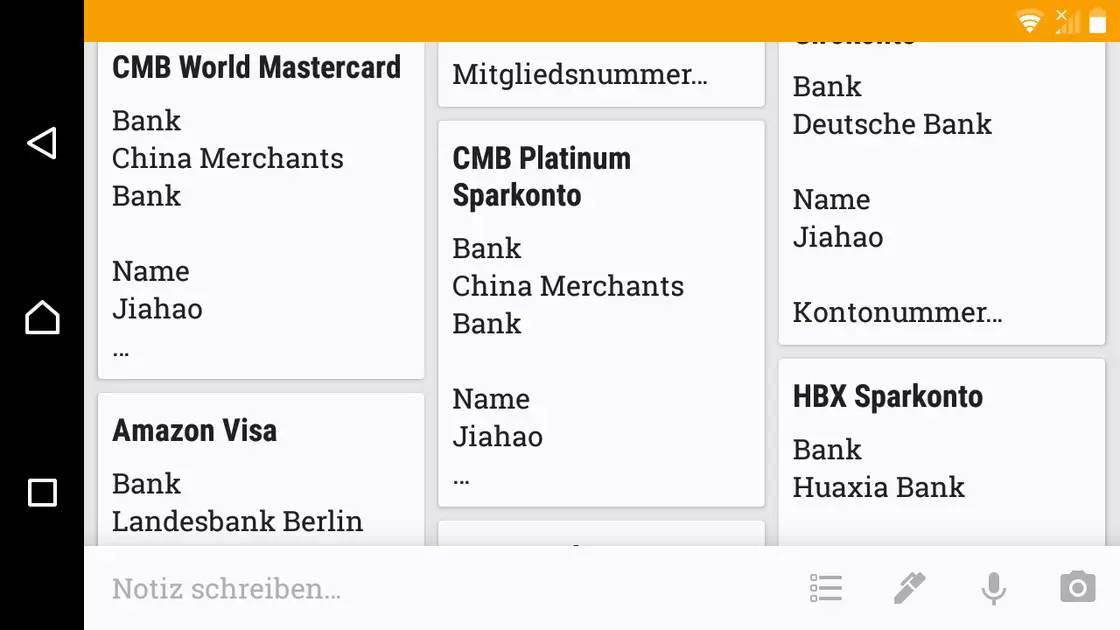1120x630 pixels.
Task: Open the Amazon Visa note
Action: 261,470
